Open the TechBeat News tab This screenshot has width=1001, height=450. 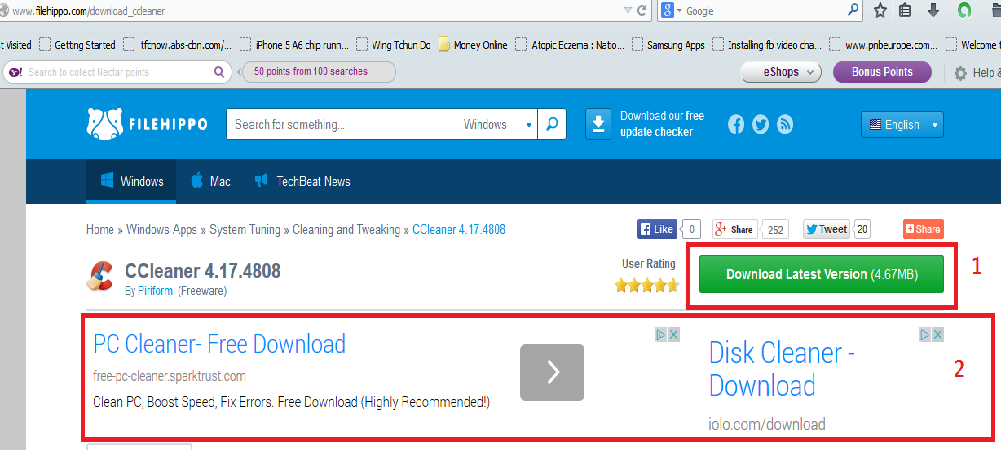[302, 181]
